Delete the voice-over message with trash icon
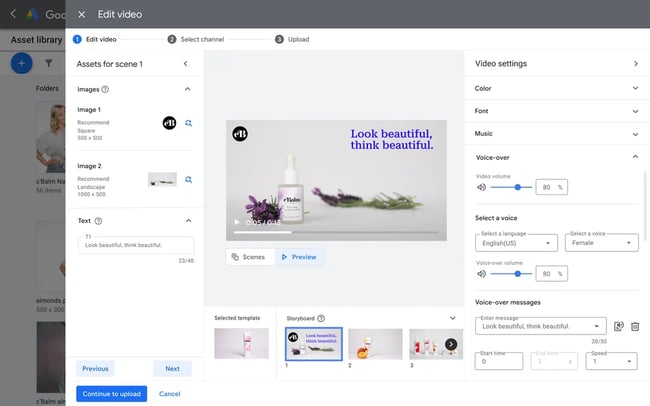The image size is (650, 406). coord(635,326)
